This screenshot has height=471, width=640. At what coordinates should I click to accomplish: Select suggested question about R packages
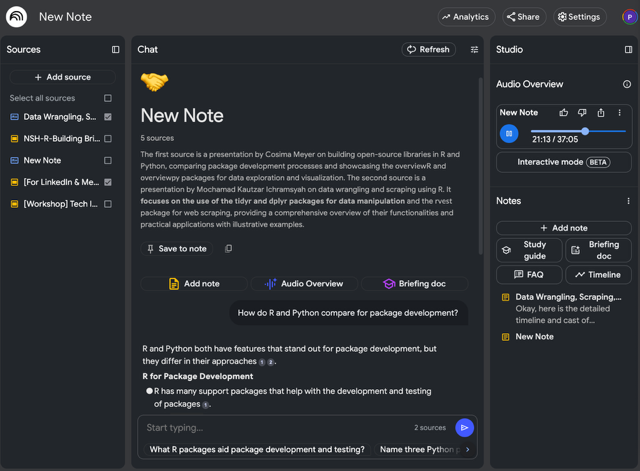coord(257,449)
